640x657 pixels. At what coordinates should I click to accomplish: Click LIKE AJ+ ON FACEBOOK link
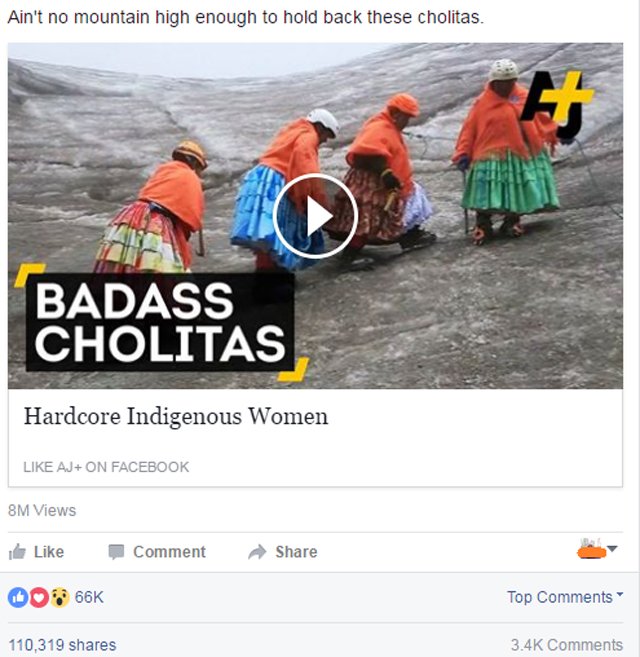point(106,467)
